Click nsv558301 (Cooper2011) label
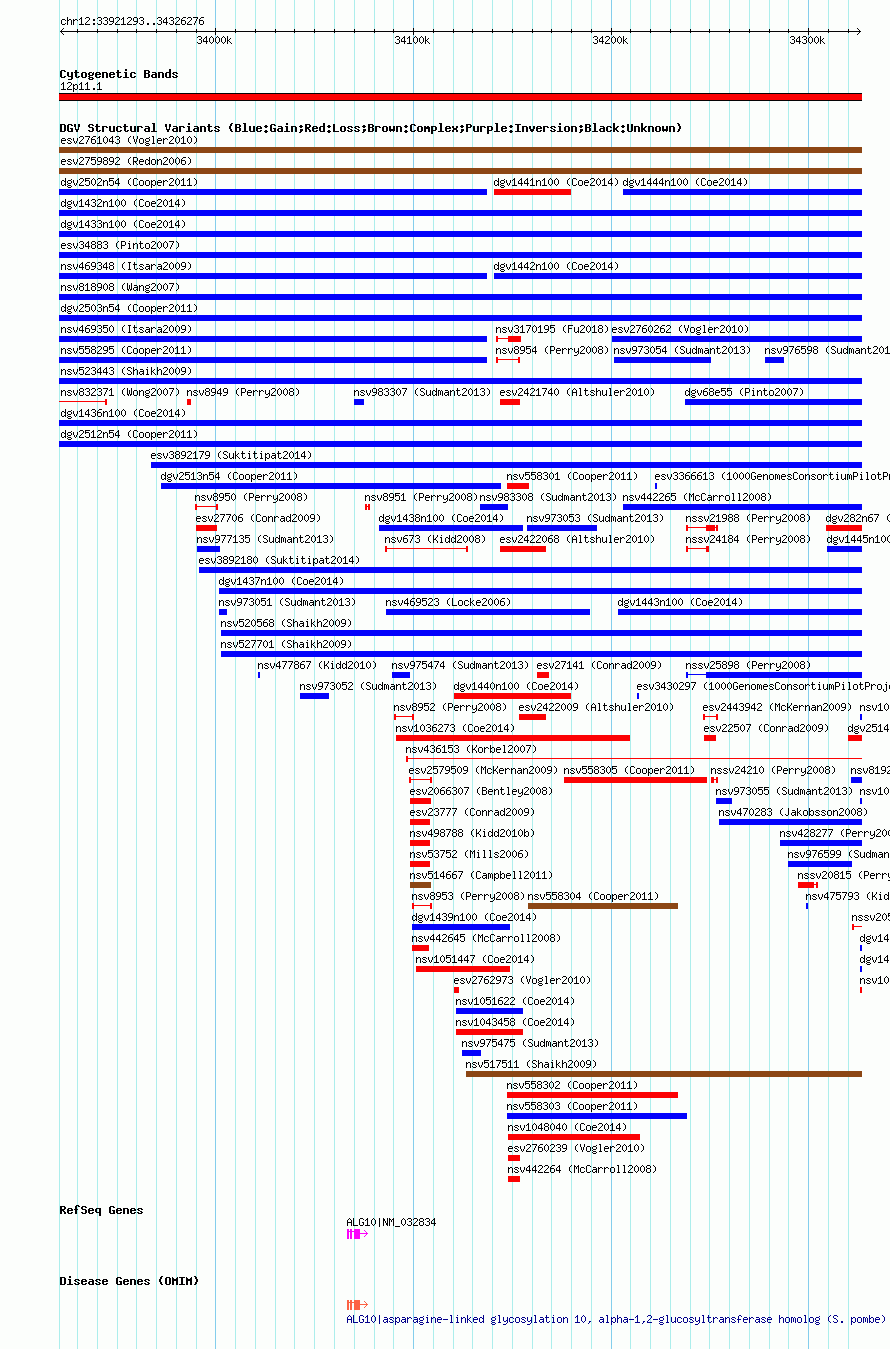Screen dimensions: 890x1349 tap(572, 476)
